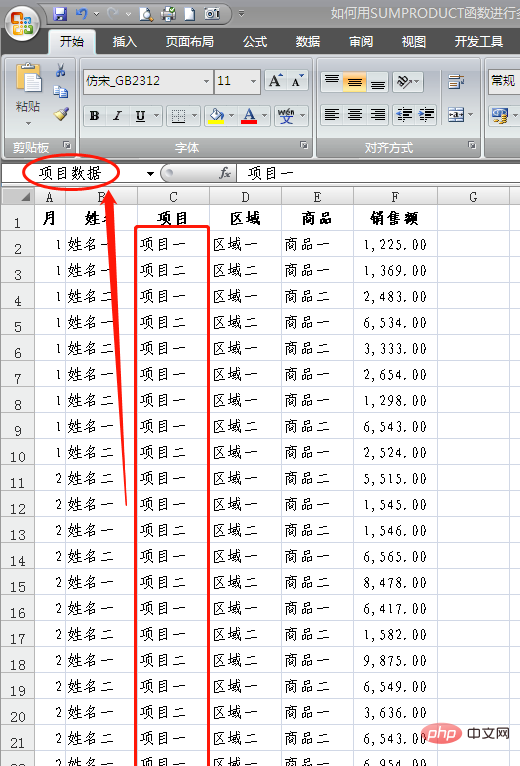Open the 视图 tab
Viewport: 520px width, 766px height.
point(413,42)
